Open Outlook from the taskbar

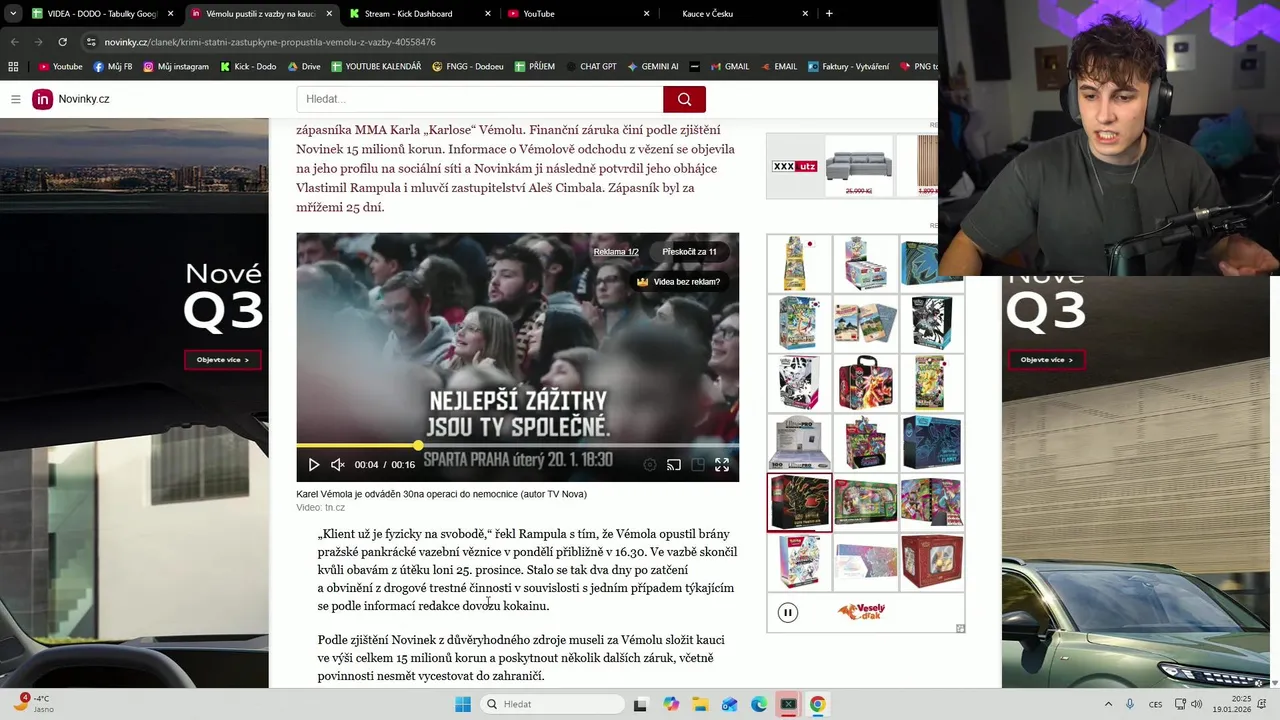tap(729, 704)
